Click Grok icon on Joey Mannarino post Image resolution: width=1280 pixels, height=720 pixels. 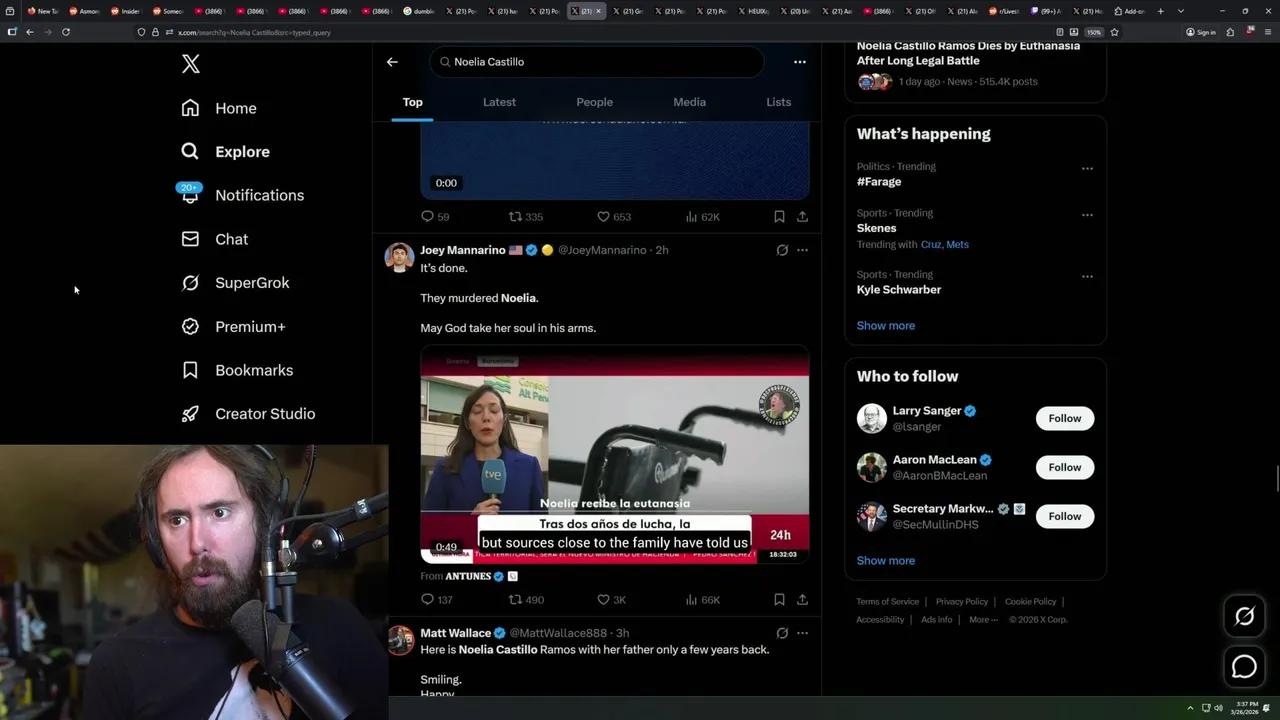coord(782,250)
